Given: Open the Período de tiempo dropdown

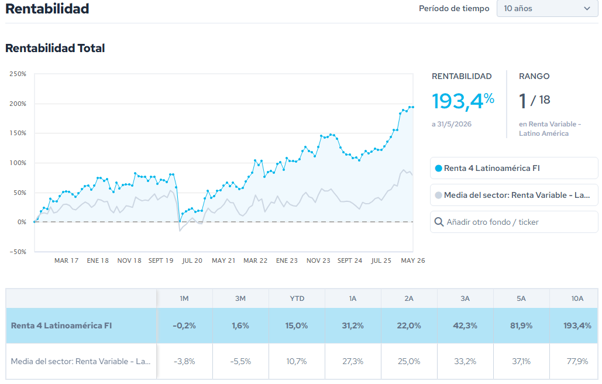Looking at the screenshot, I should pyautogui.click(x=547, y=8).
